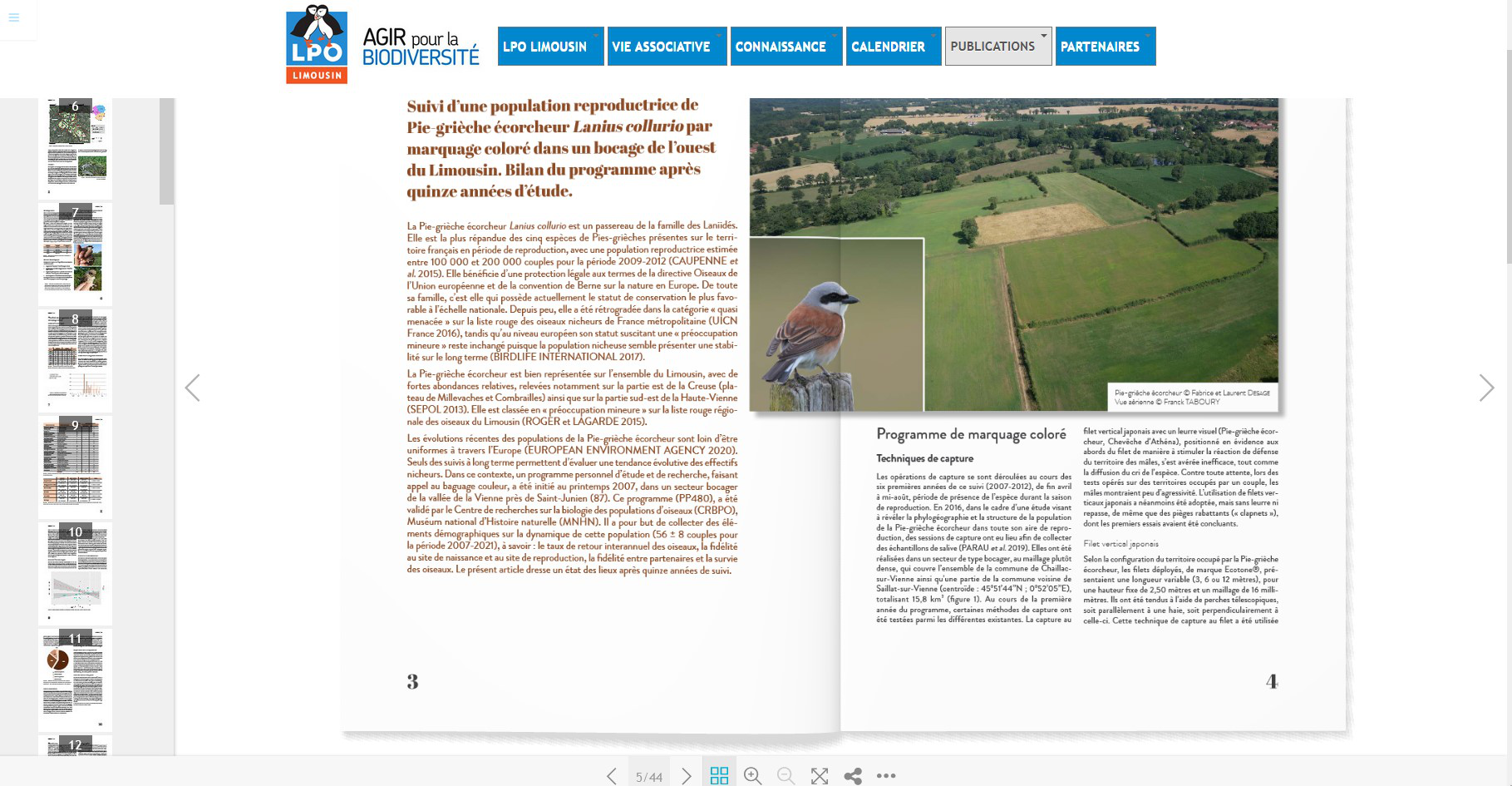Screen dimensions: 1512x786
Task: Expand CALENDRIER dropdown arrow
Action: [x=933, y=36]
